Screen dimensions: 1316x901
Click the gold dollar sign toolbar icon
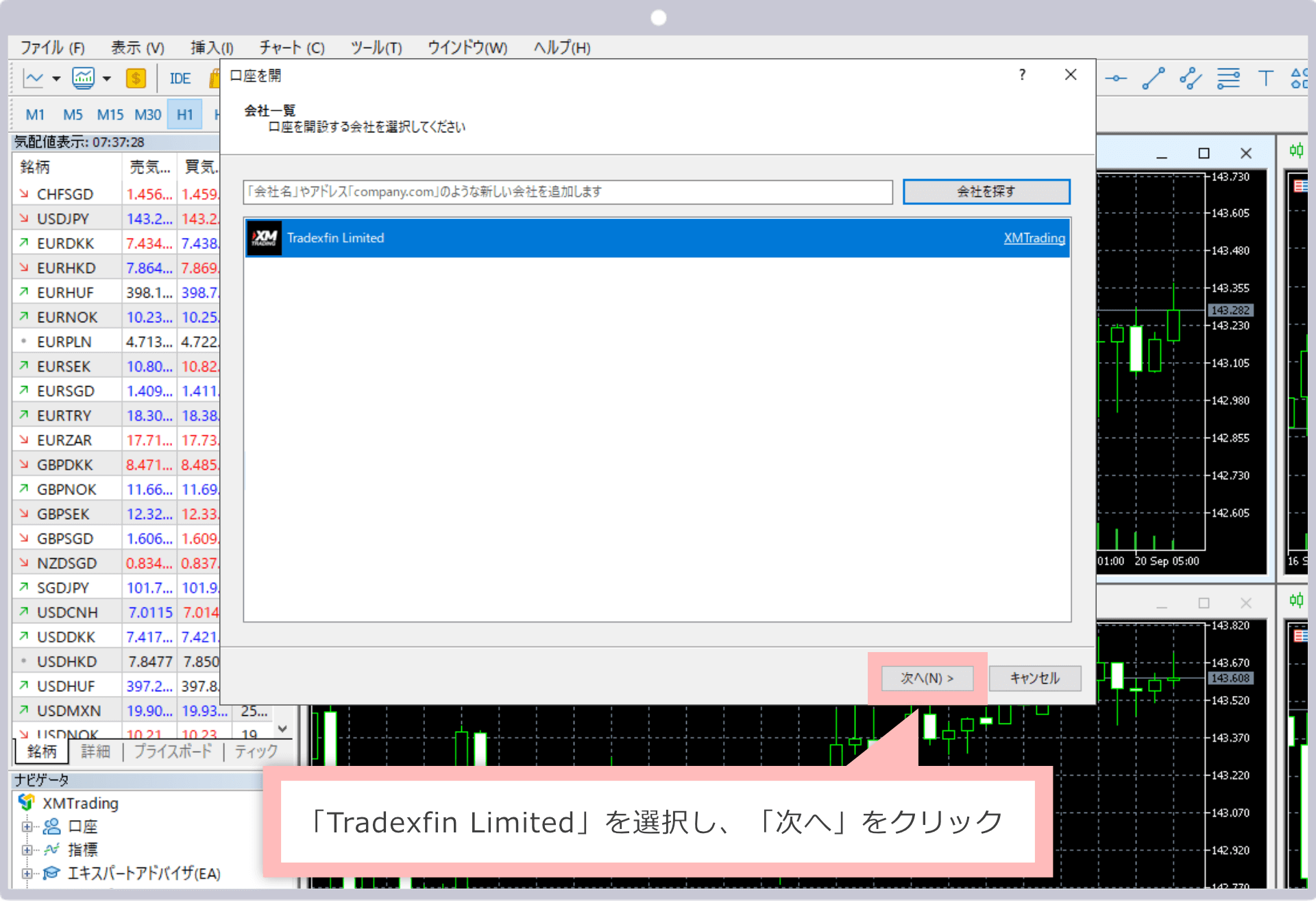click(136, 79)
